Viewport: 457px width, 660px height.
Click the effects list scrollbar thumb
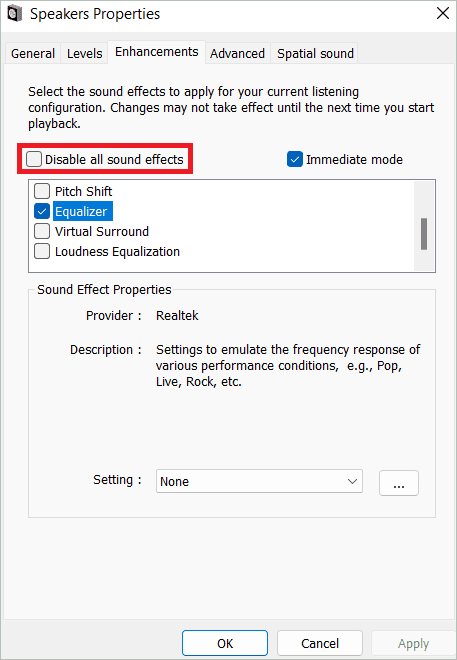424,234
